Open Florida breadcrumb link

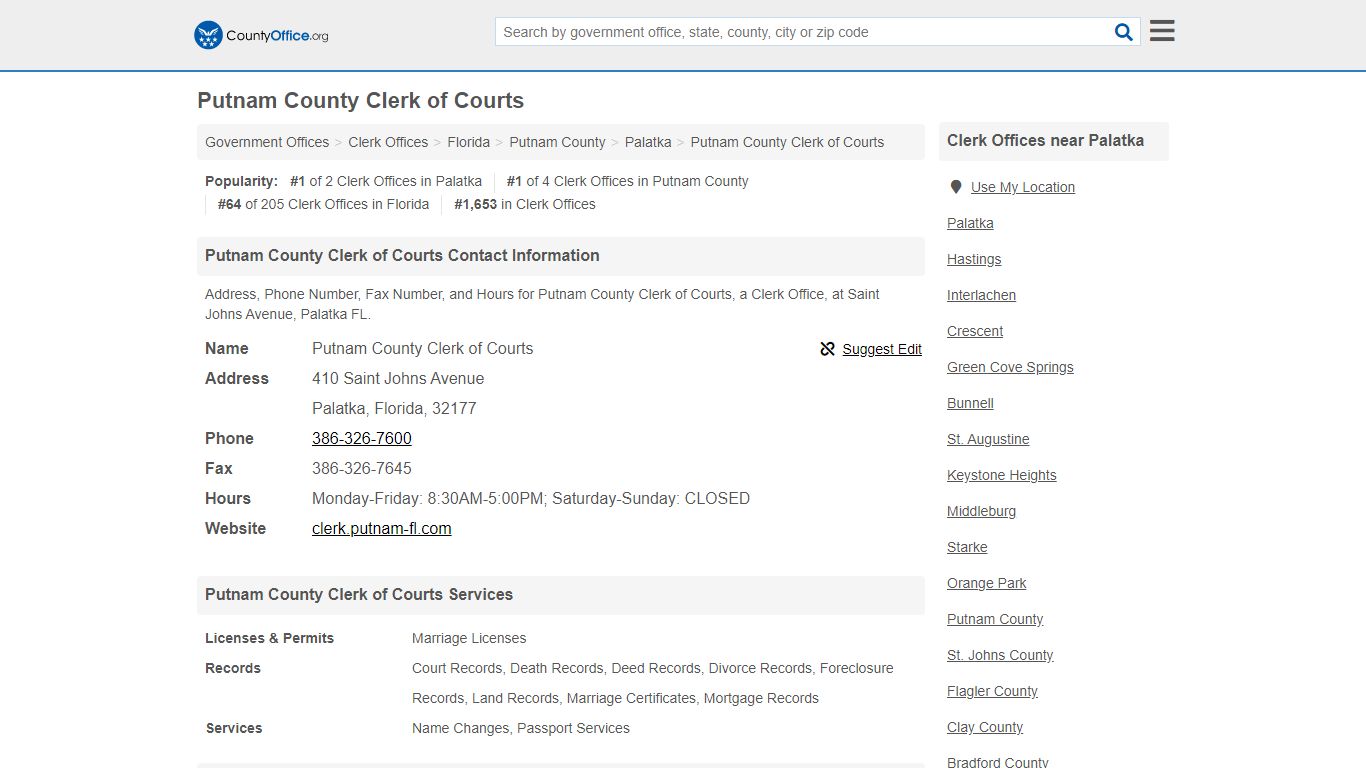click(468, 142)
